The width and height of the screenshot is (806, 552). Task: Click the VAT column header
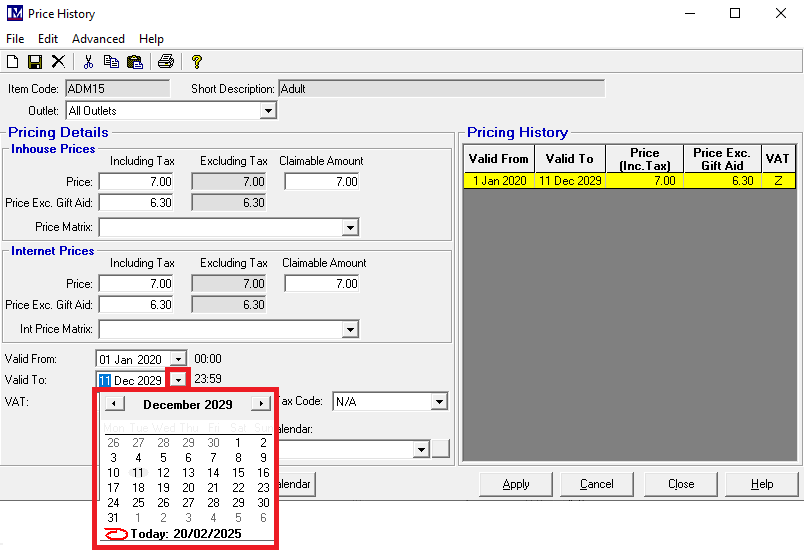778,159
